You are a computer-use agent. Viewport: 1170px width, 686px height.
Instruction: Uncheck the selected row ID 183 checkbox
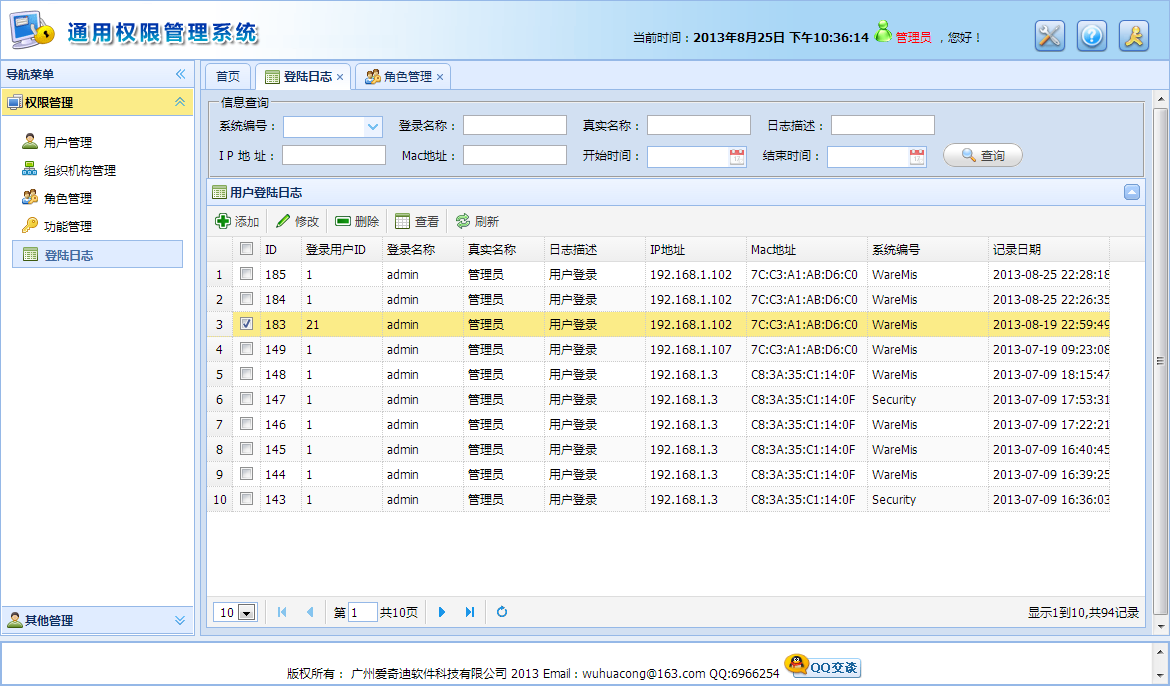click(246, 324)
